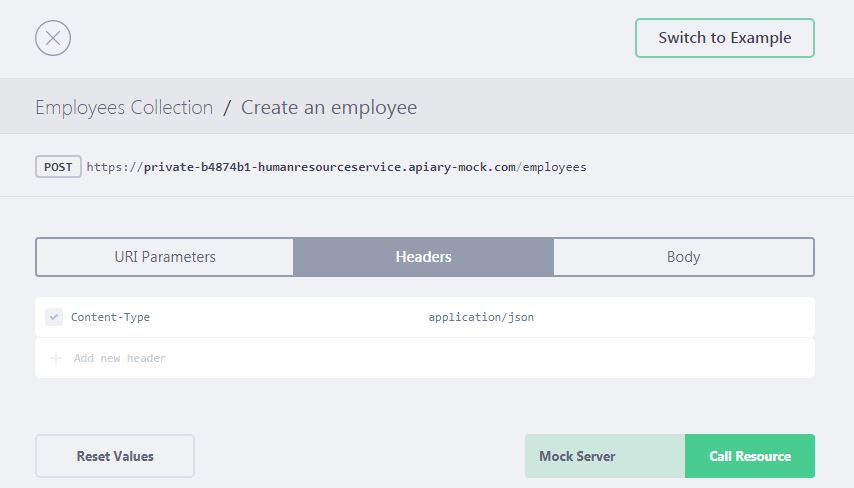Click the green Call Resource button

749,456
